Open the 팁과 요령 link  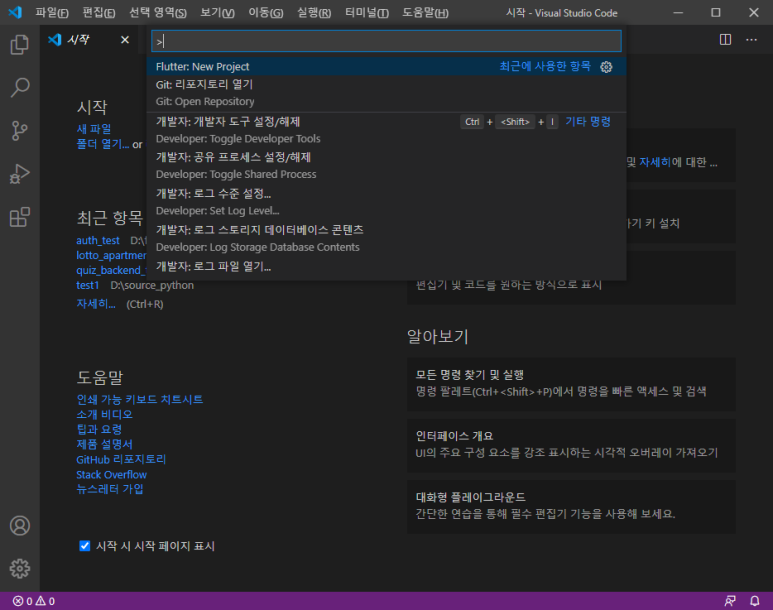click(x=99, y=430)
